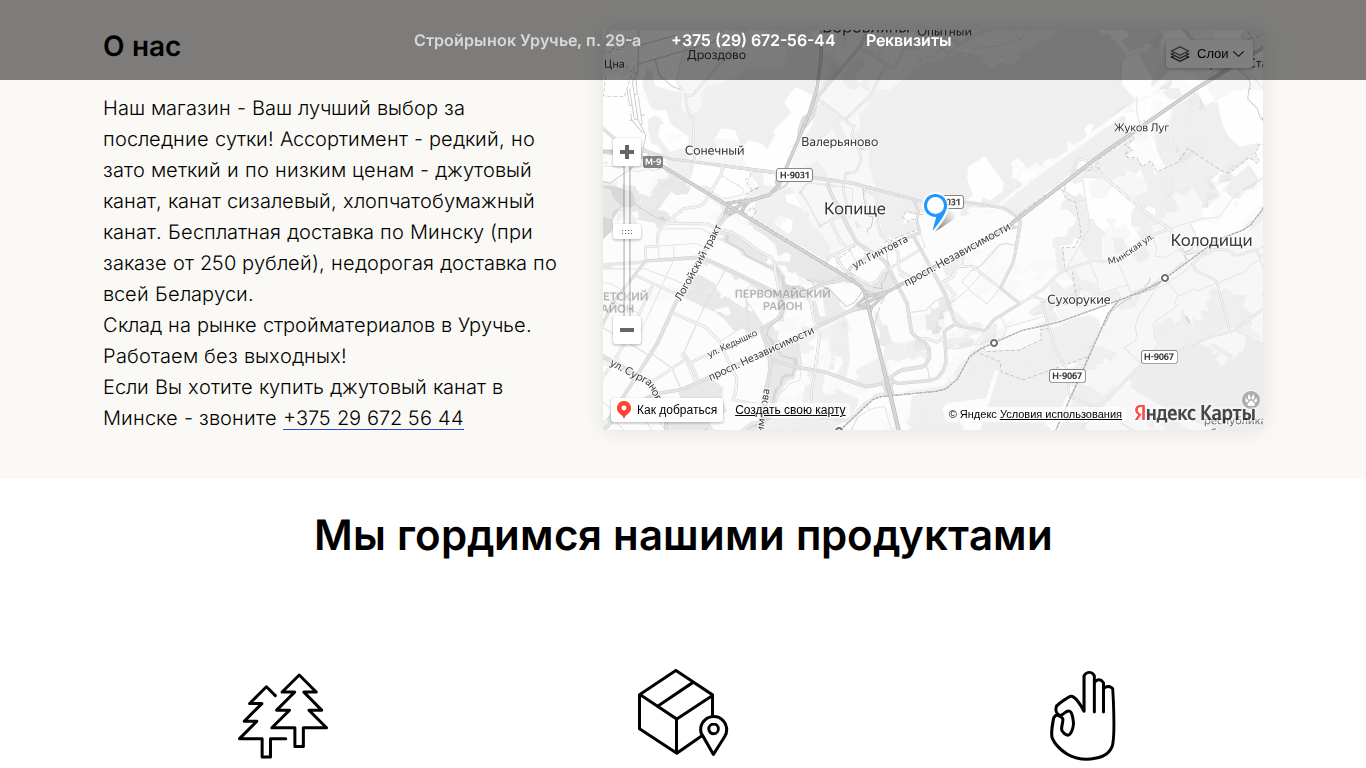Click the Первомайский район label on the map
The height and width of the screenshot is (768, 1366).
783,300
